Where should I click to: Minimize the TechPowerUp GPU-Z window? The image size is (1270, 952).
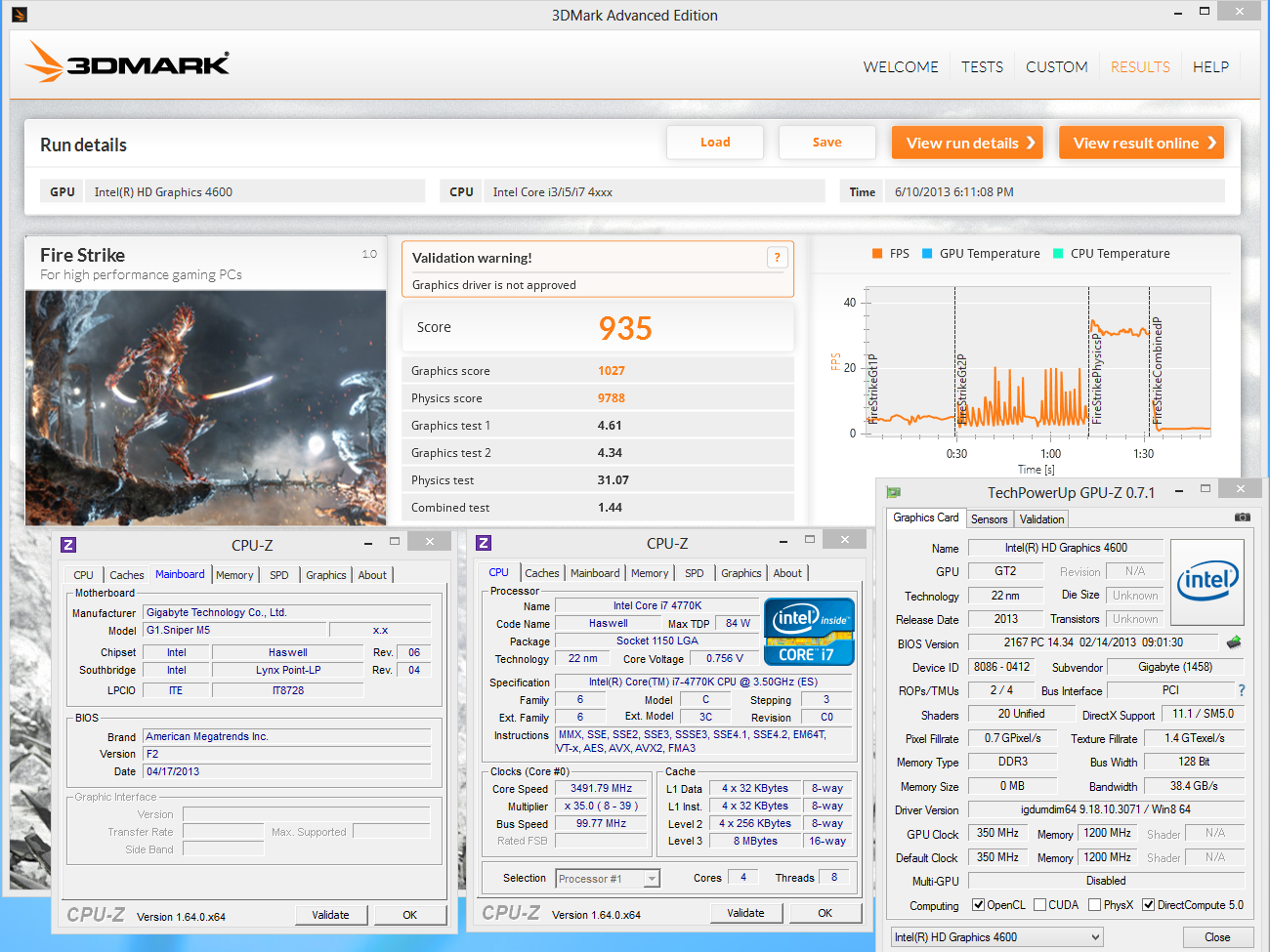pos(1179,490)
